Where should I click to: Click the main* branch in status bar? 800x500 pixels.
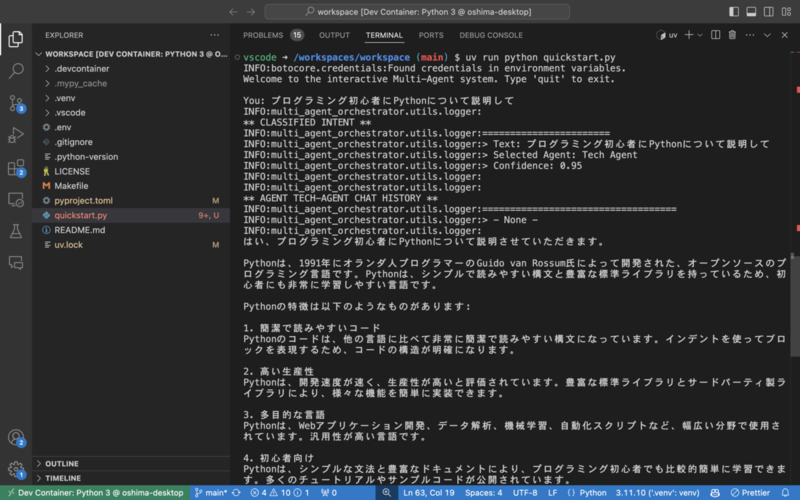click(x=210, y=493)
